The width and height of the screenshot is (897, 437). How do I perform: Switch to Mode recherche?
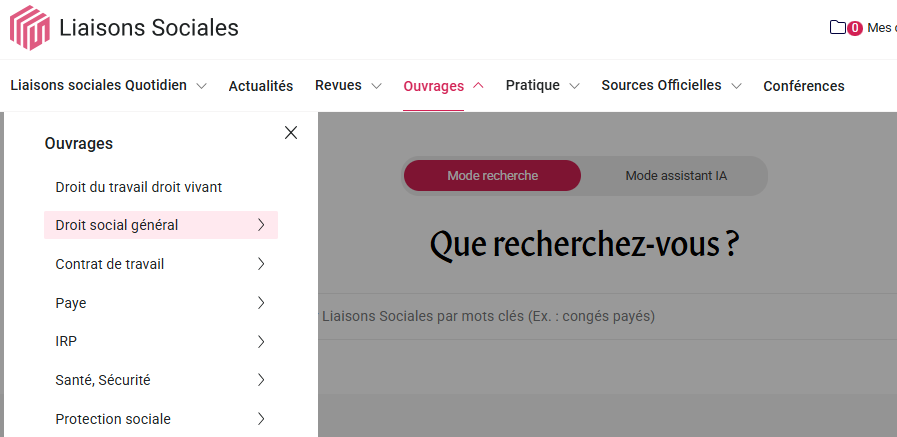click(x=493, y=176)
